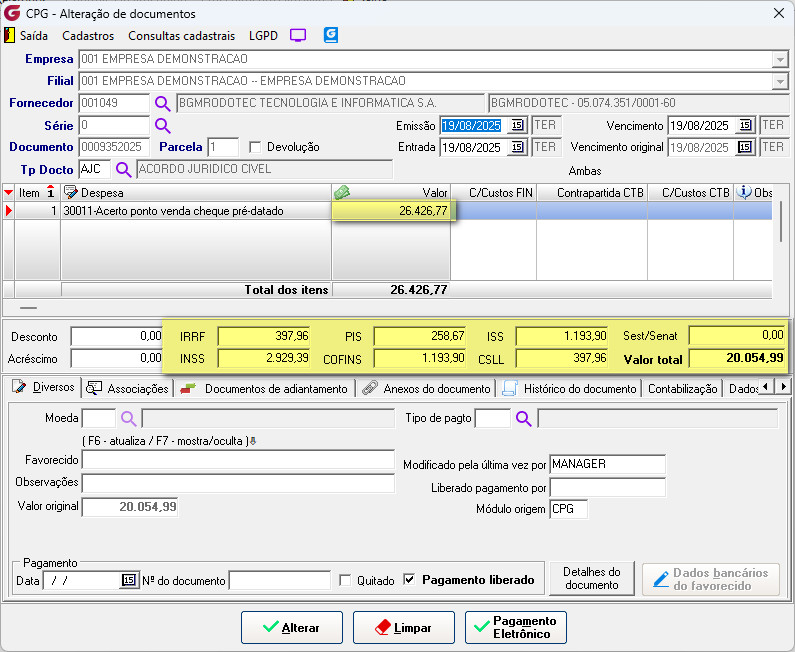The image size is (795, 652).
Task: Click the Série search magnifier icon
Action: 162,125
